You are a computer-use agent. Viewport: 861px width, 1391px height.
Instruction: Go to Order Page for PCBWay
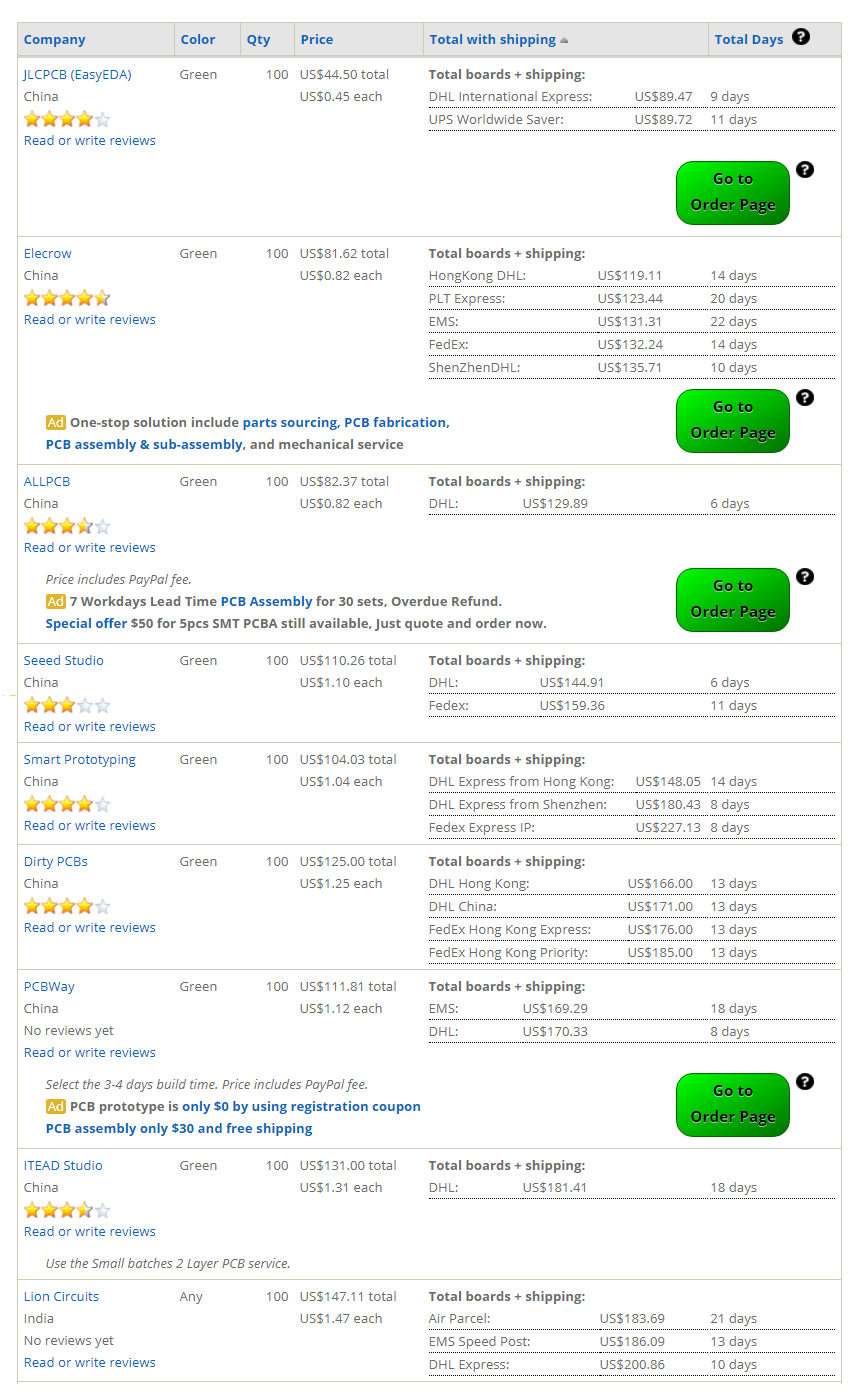[x=733, y=1104]
